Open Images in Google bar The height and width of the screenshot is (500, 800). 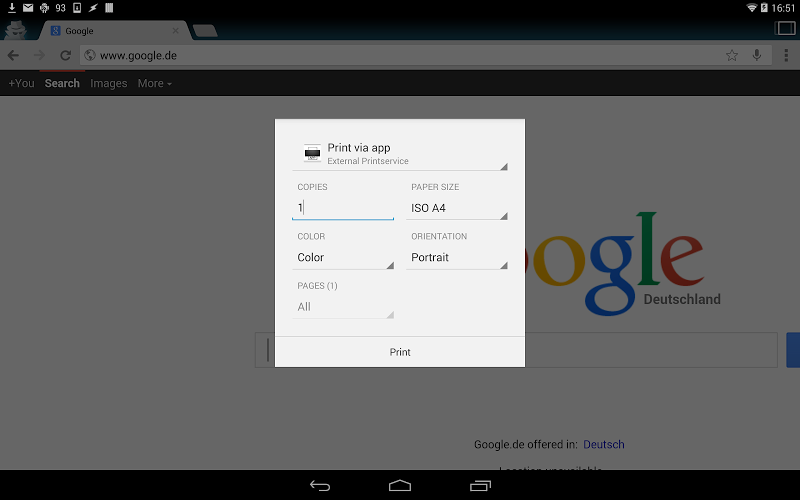coord(109,83)
